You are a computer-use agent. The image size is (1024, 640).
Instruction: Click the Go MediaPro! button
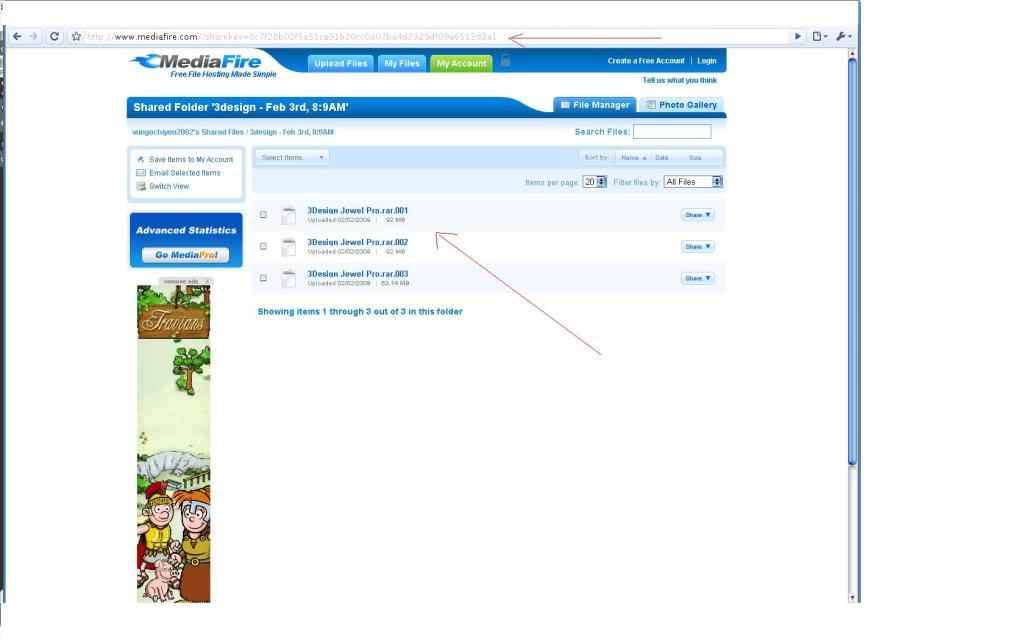(x=186, y=255)
